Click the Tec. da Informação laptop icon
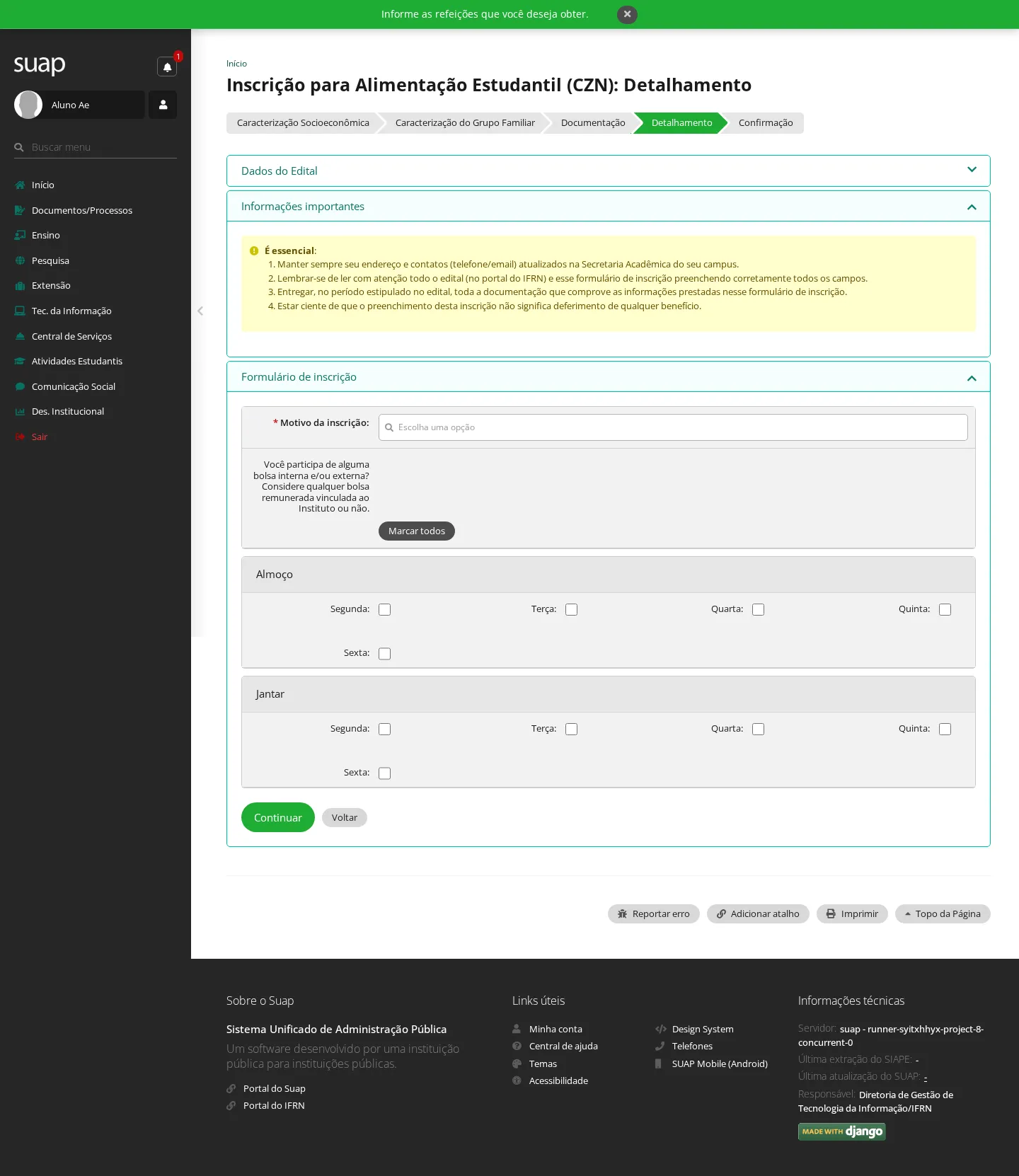This screenshot has height=1176, width=1019. pyautogui.click(x=20, y=311)
